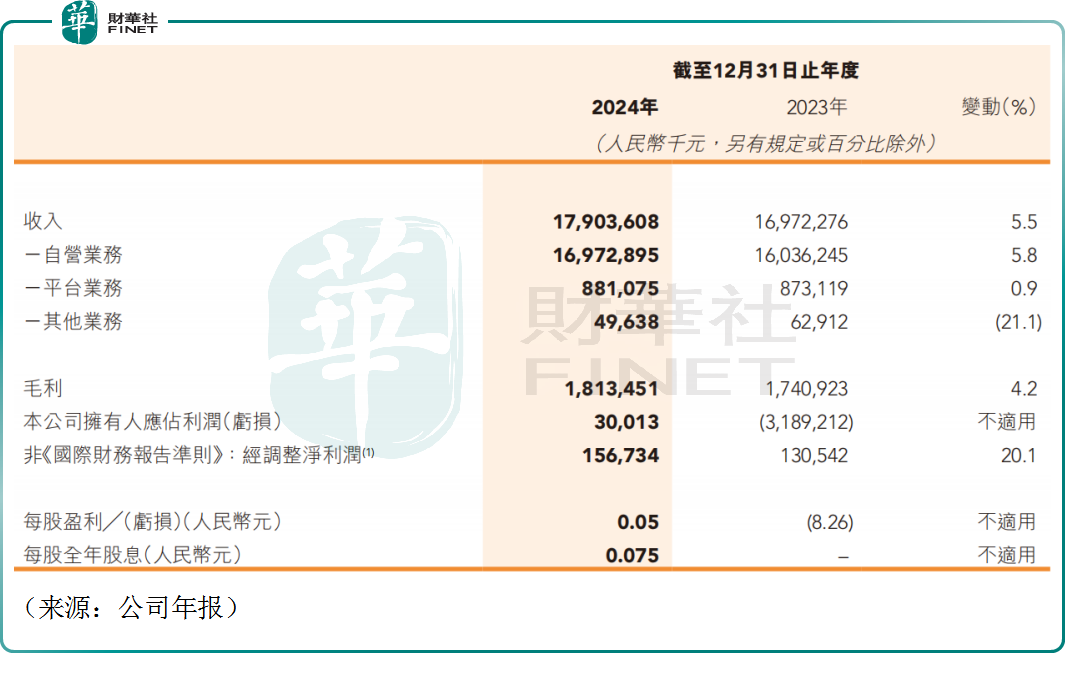Select the 變動(%) column header
The height and width of the screenshot is (673, 1065).
pyautogui.click(x=998, y=107)
